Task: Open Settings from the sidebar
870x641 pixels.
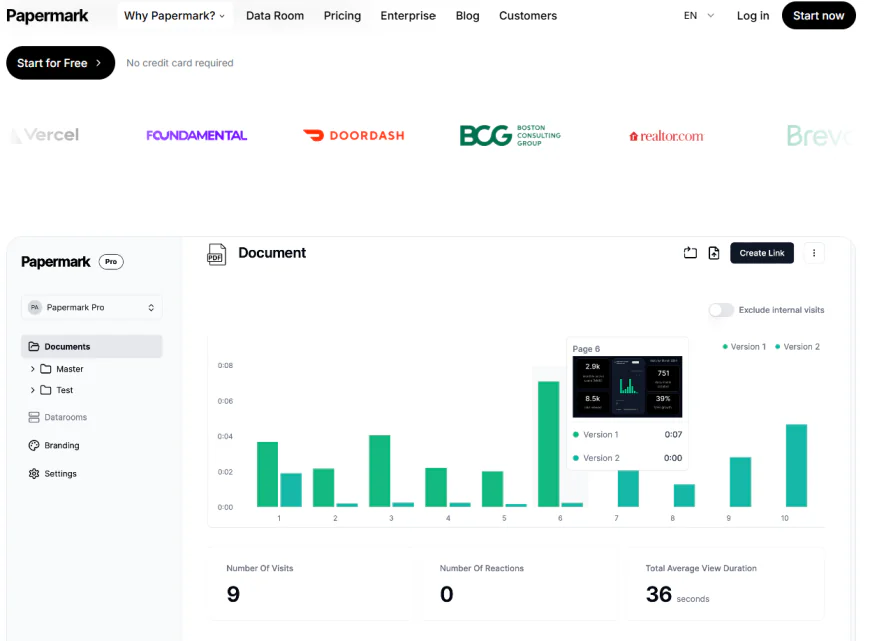Action: click(53, 473)
